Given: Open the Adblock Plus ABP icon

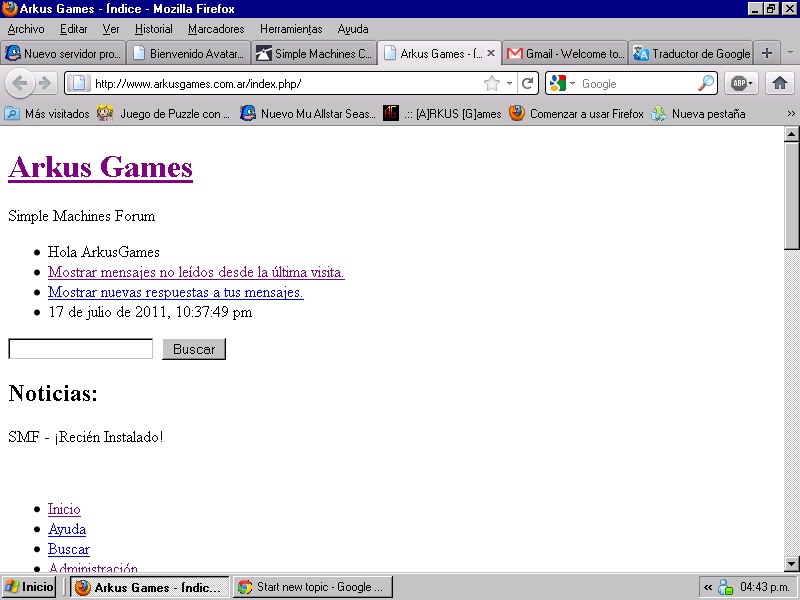Looking at the screenshot, I should pos(741,83).
